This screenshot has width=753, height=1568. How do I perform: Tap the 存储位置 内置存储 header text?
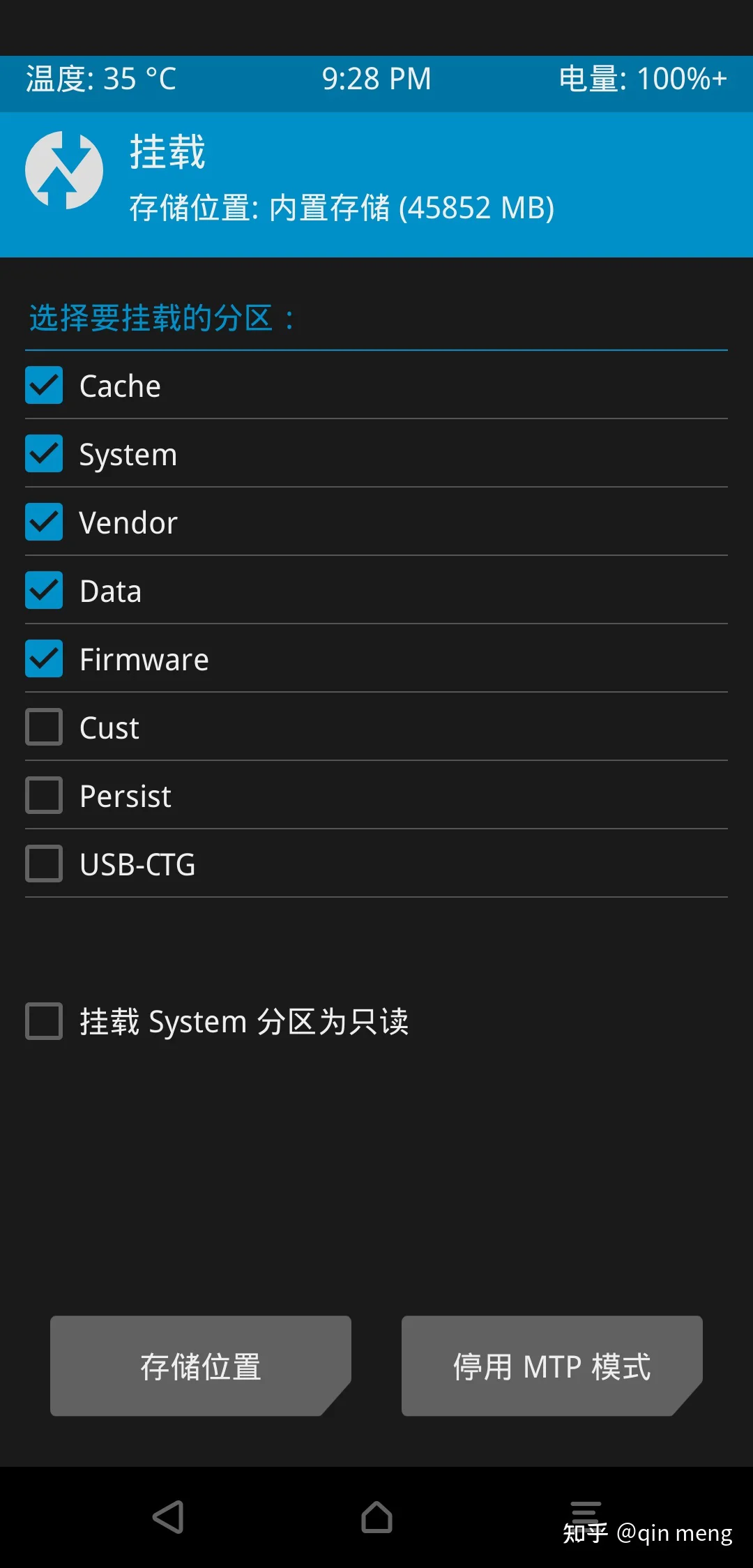[342, 208]
